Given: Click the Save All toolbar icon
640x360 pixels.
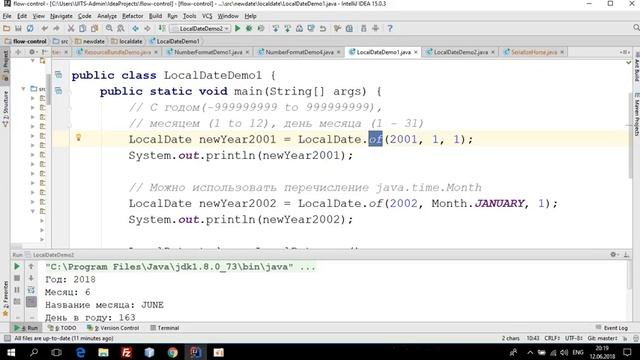Looking at the screenshot, I should (x=18, y=29).
